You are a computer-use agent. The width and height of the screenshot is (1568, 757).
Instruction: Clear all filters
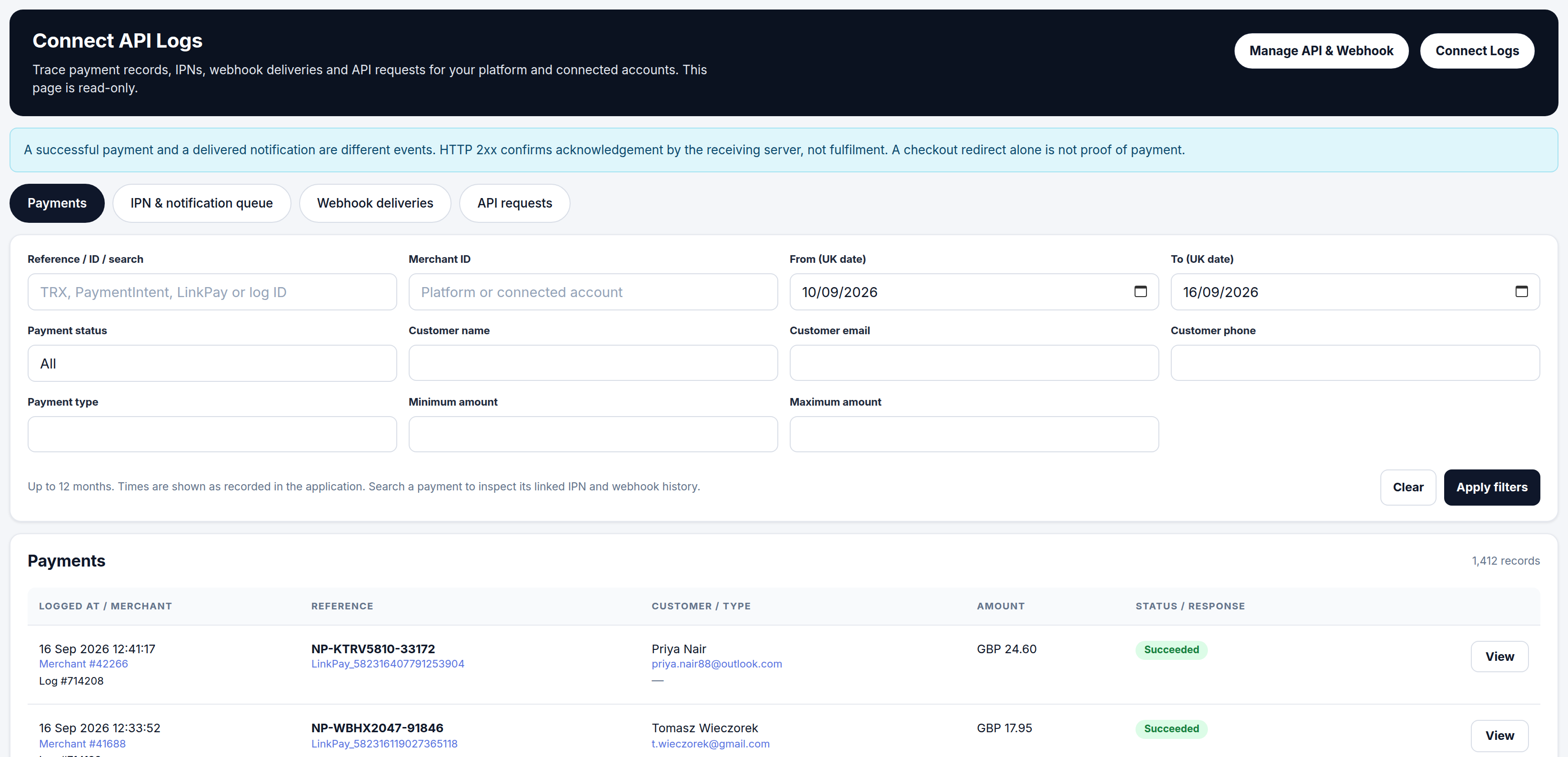1408,488
